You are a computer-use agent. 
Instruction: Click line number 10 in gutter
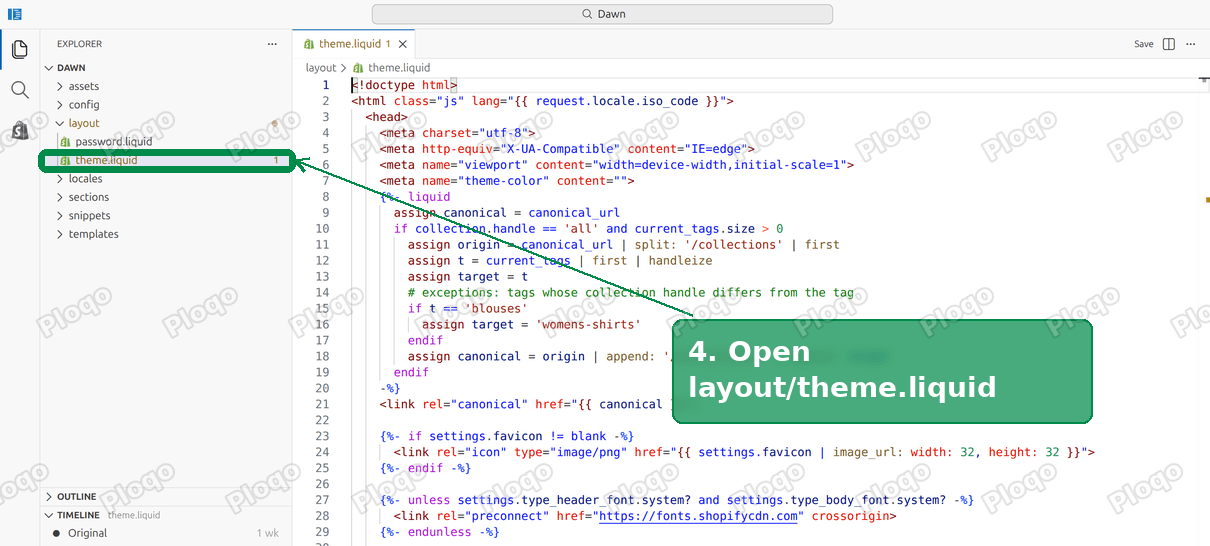(321, 228)
